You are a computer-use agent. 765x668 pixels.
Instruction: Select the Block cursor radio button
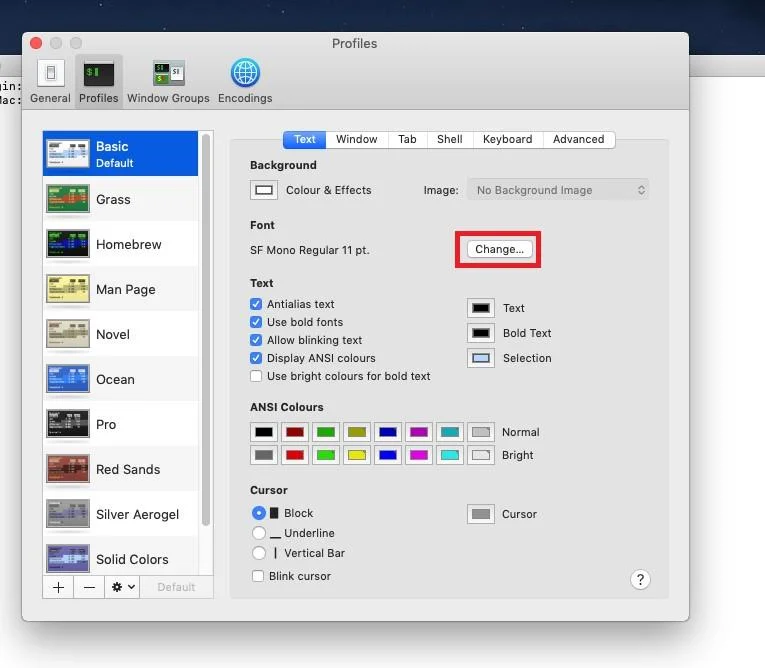pos(259,513)
